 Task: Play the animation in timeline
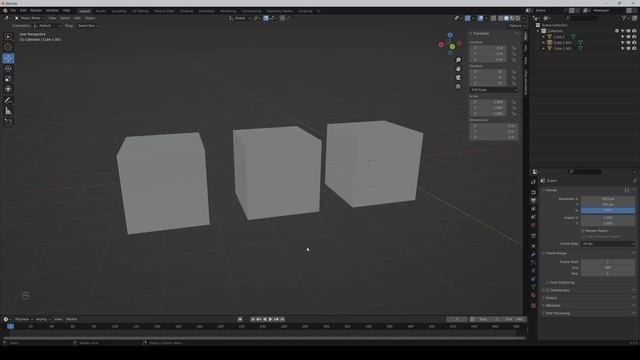pos(270,319)
